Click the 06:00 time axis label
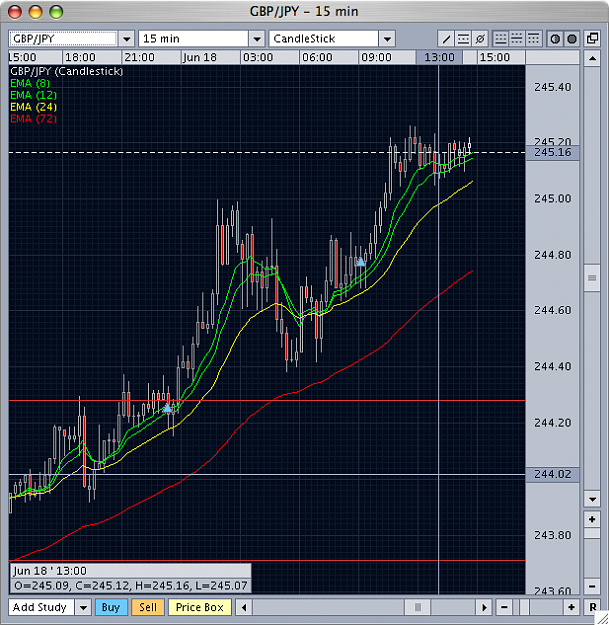 click(x=317, y=57)
